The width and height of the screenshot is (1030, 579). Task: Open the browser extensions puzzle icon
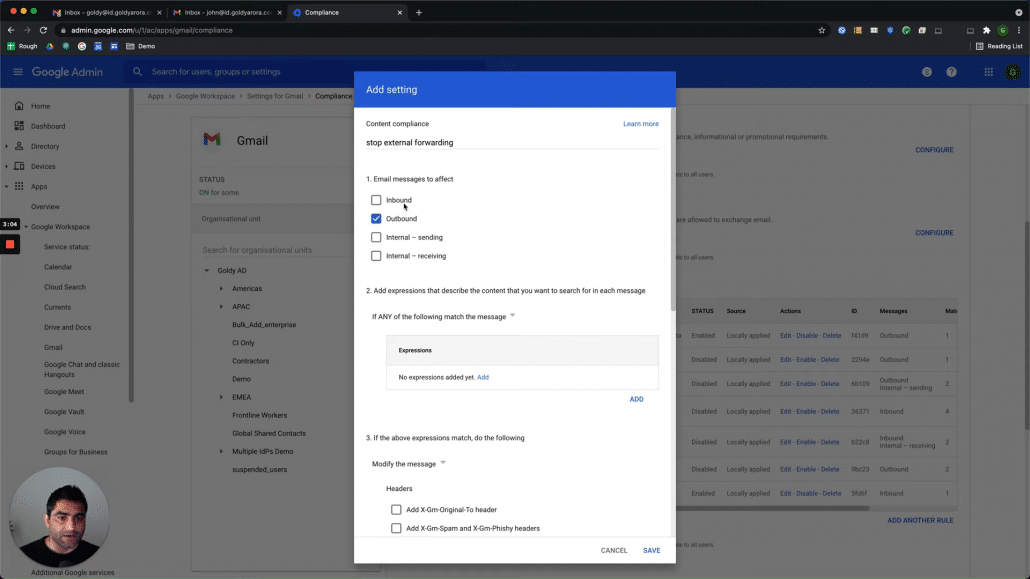tap(986, 30)
